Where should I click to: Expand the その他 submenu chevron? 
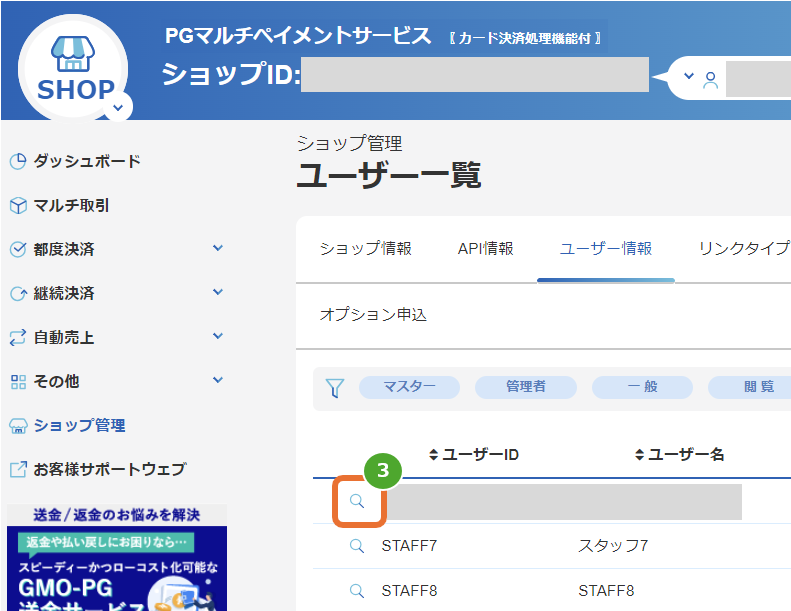218,380
